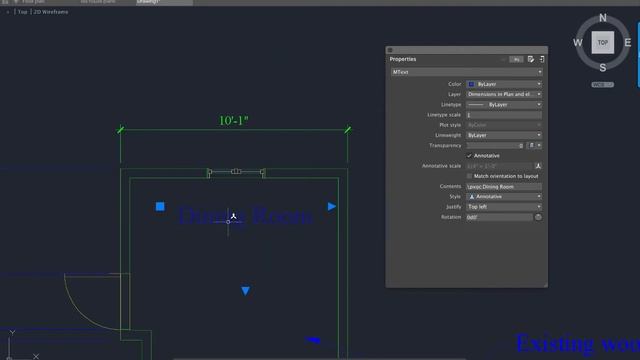Click the blue color swatch in Color
This screenshot has height=360, width=640.
471,84
